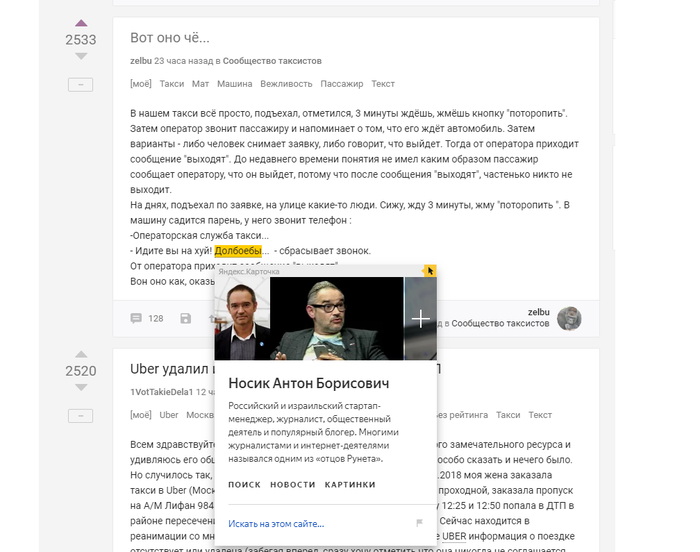This screenshot has width=700, height=552.
Task: Upvote the Uber post rated 2520
Action: (x=81, y=354)
